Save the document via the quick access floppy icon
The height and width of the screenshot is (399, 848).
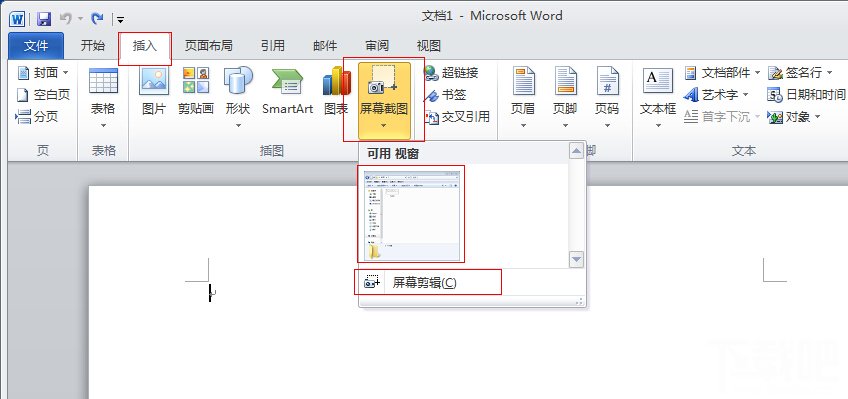point(44,19)
